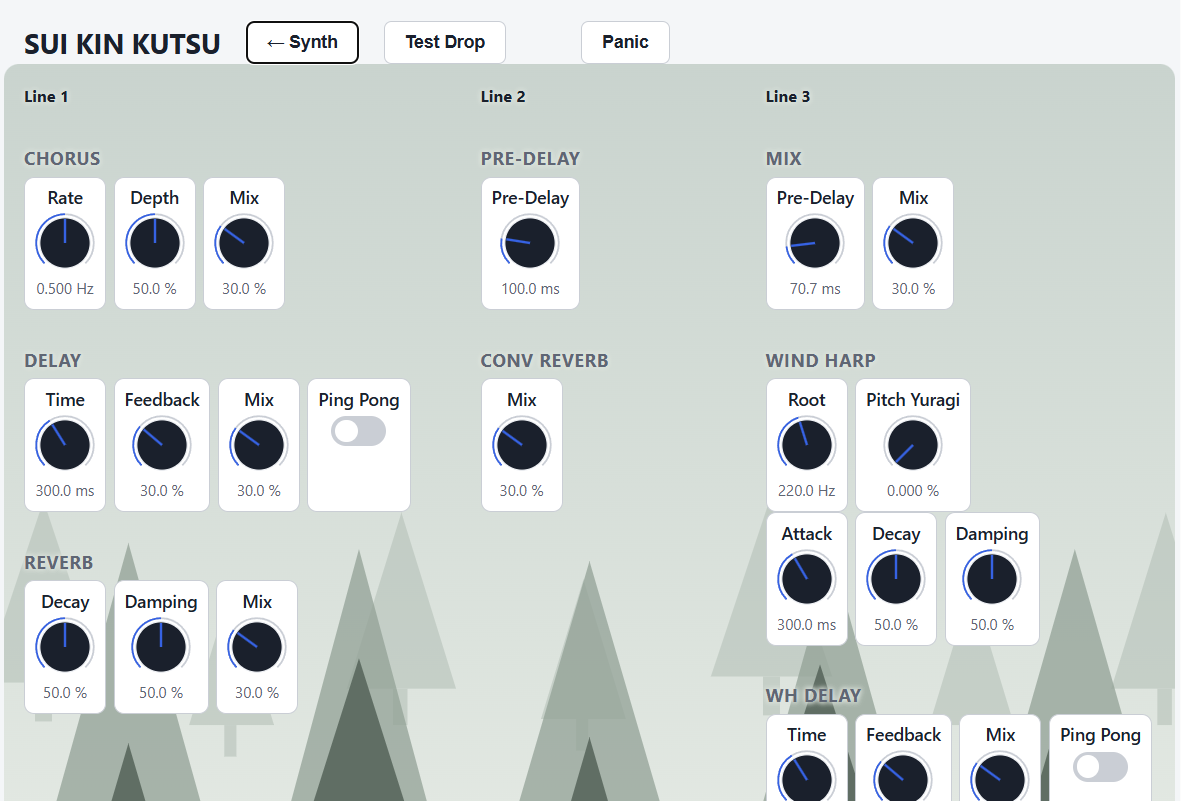This screenshot has width=1181, height=801.
Task: Click the Line 3 heading
Action: click(x=788, y=96)
